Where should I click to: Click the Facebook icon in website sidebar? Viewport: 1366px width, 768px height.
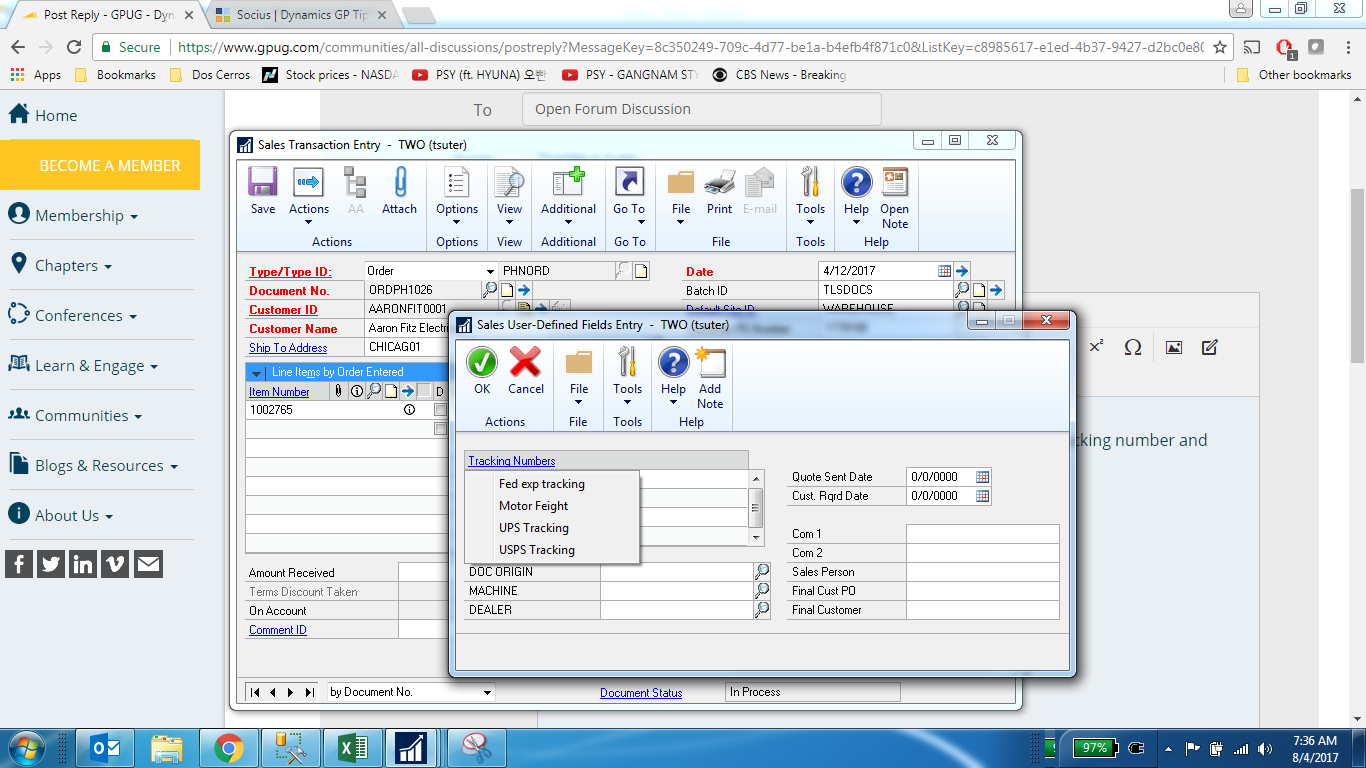pos(19,564)
